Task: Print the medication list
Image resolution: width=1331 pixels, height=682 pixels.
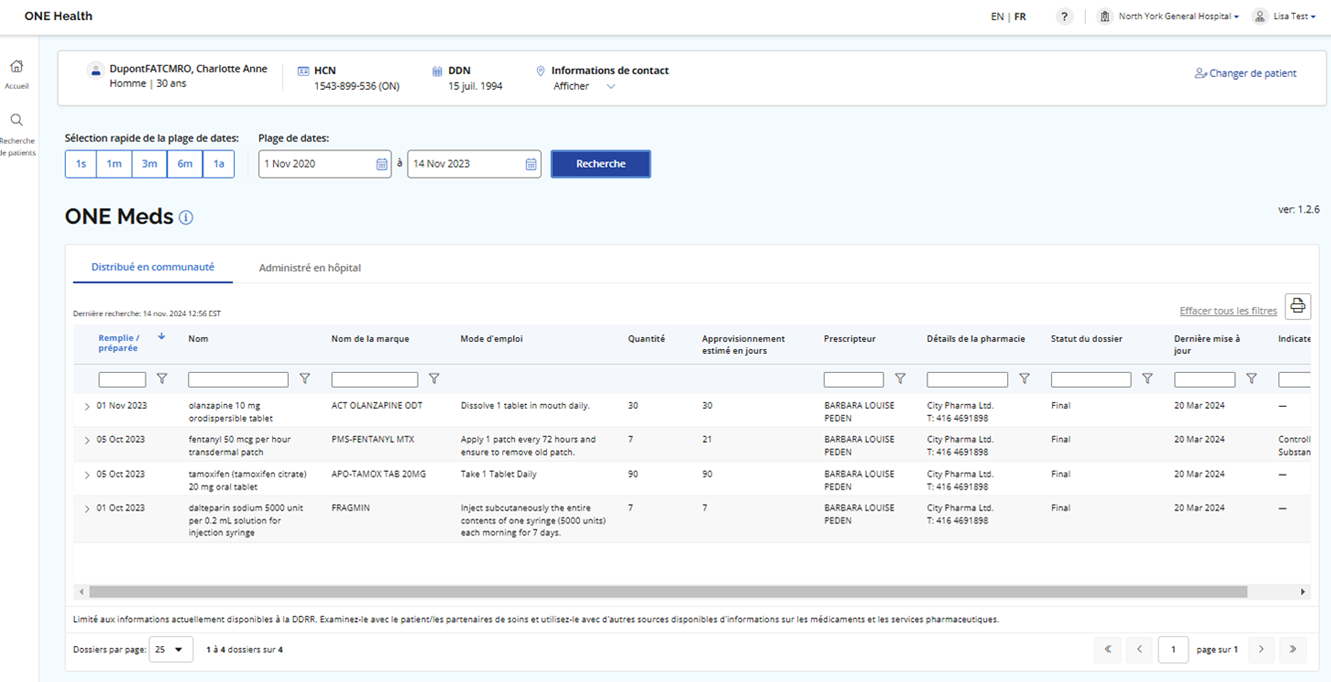Action: tap(1297, 306)
